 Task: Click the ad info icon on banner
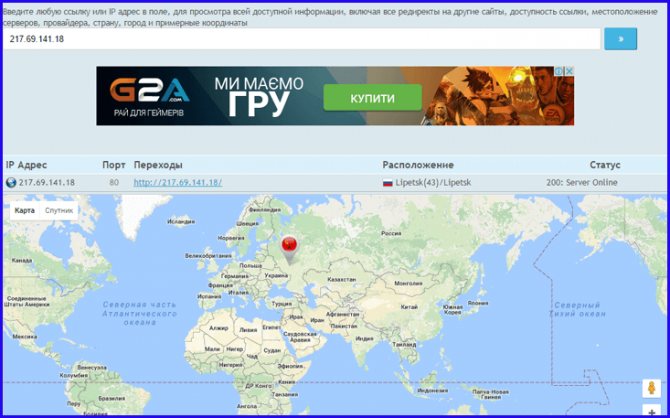pos(559,71)
